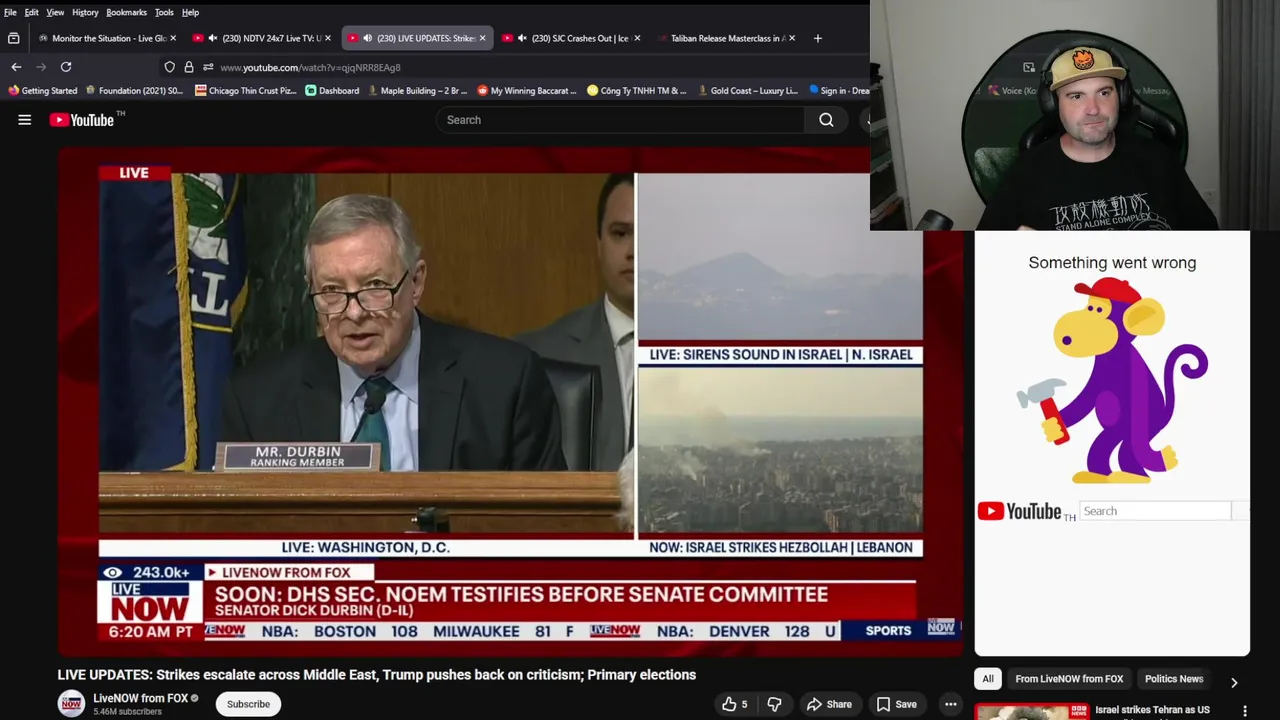
Task: Open Chicago Thin Crust Pizza bookmark
Action: (x=246, y=90)
